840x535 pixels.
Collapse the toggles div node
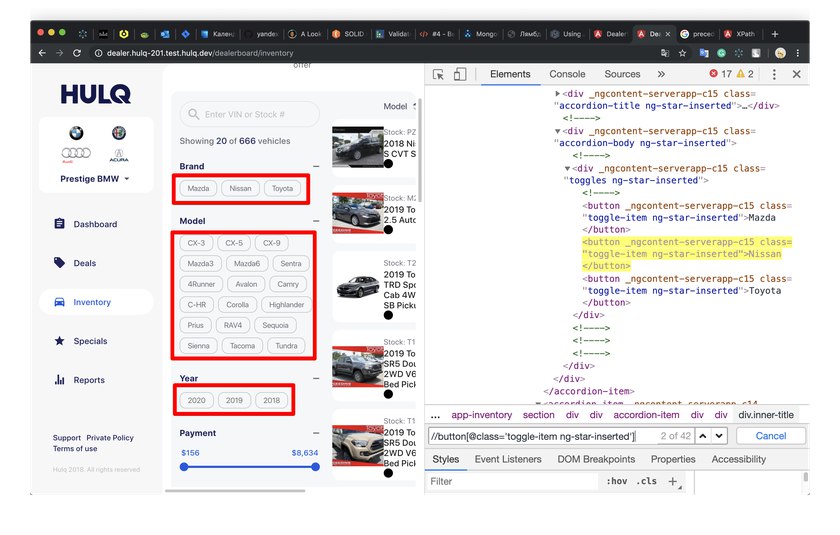[567, 169]
